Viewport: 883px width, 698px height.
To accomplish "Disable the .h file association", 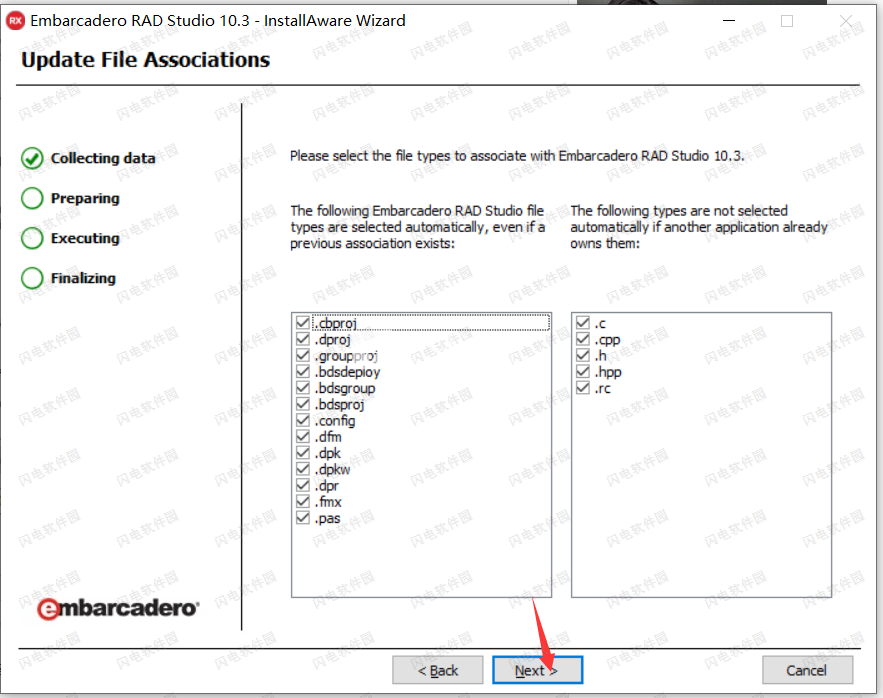I will click(583, 355).
